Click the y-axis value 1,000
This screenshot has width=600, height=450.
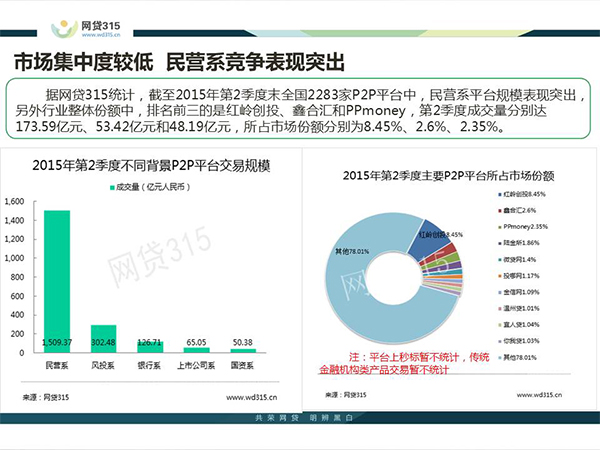(x=14, y=258)
